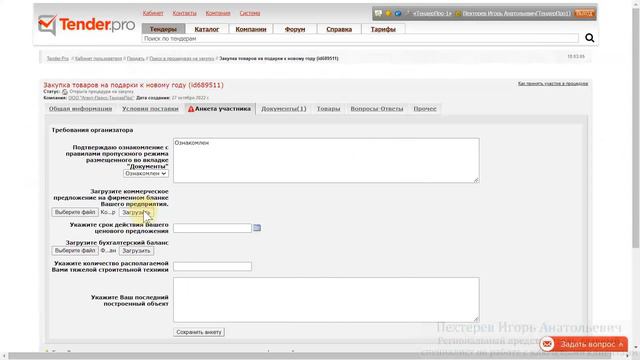This screenshot has height=360, width=640.
Task: Click the Компания top link
Action: pyautogui.click(x=218, y=13)
